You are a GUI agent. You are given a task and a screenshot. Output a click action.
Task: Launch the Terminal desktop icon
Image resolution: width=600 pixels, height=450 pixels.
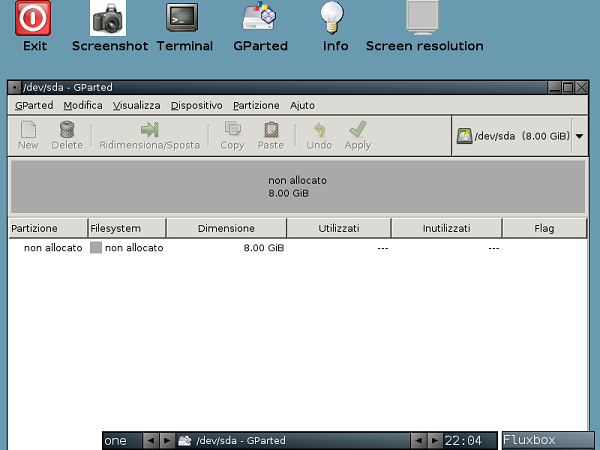tap(184, 18)
